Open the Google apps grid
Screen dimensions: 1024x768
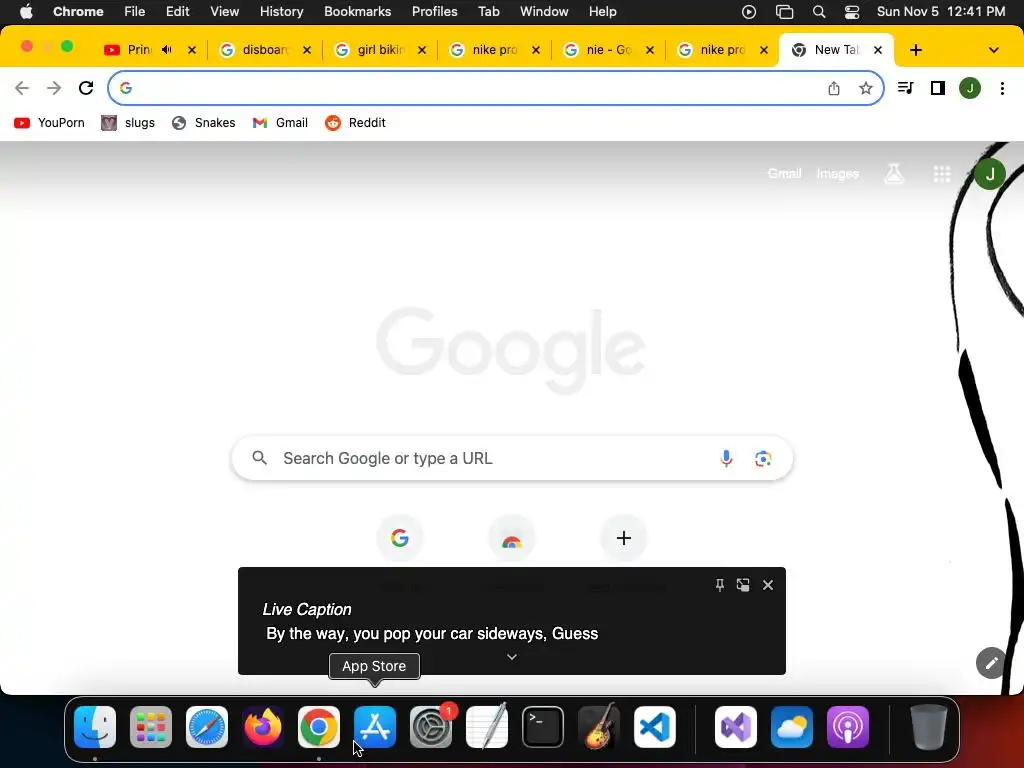tap(942, 174)
